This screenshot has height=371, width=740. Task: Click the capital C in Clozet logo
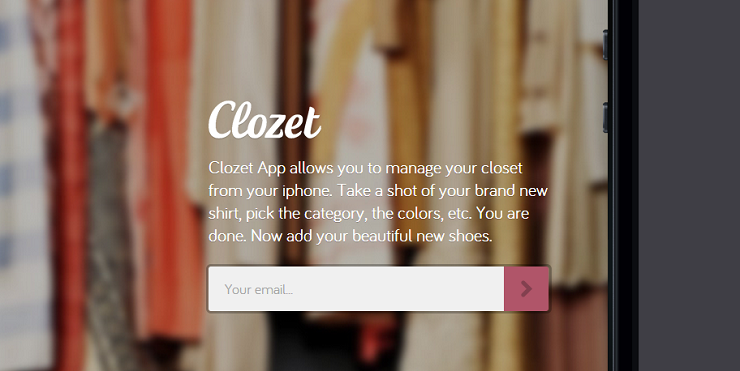pos(223,119)
